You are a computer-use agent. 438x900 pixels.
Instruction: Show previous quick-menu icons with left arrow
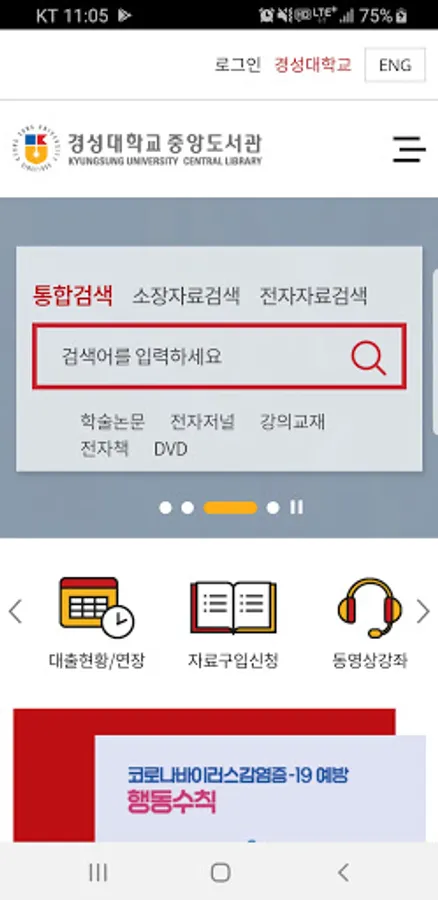[15, 611]
